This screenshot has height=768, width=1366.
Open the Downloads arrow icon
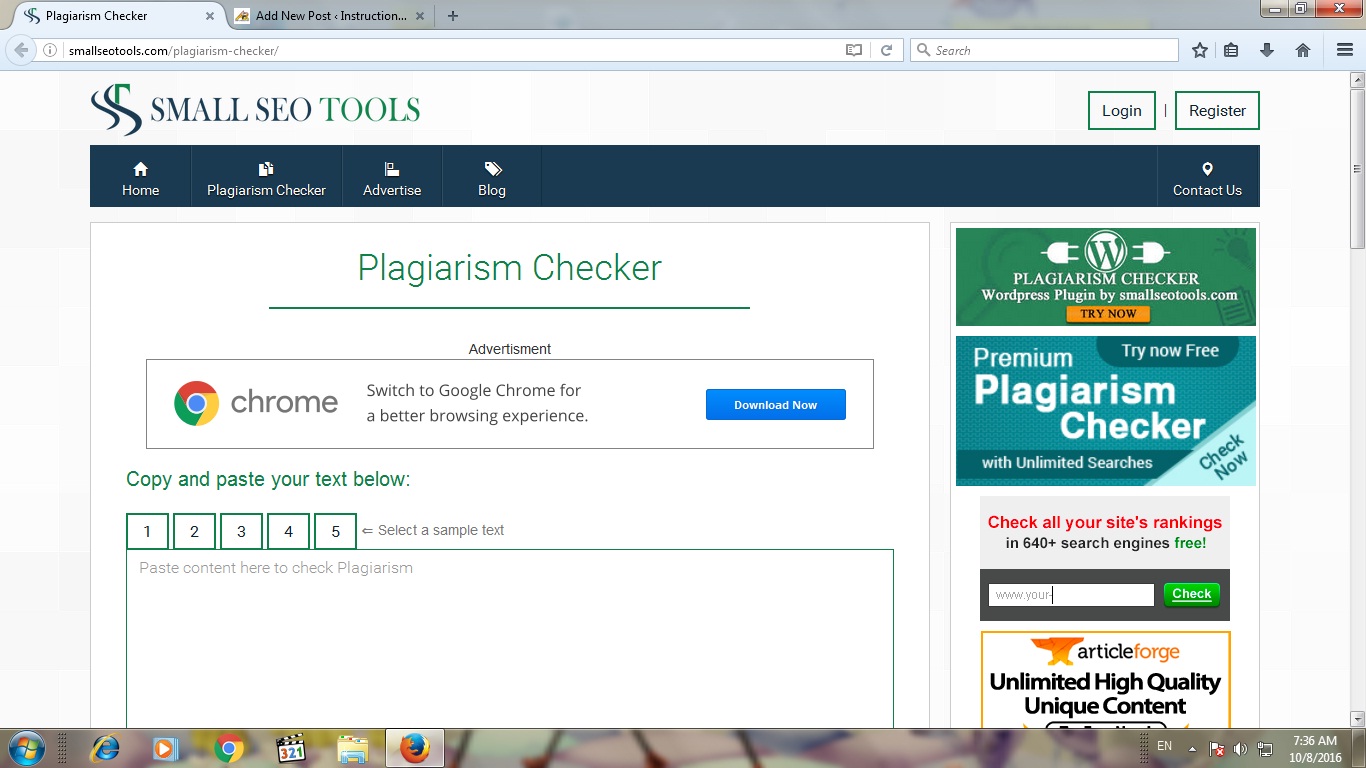(1267, 50)
